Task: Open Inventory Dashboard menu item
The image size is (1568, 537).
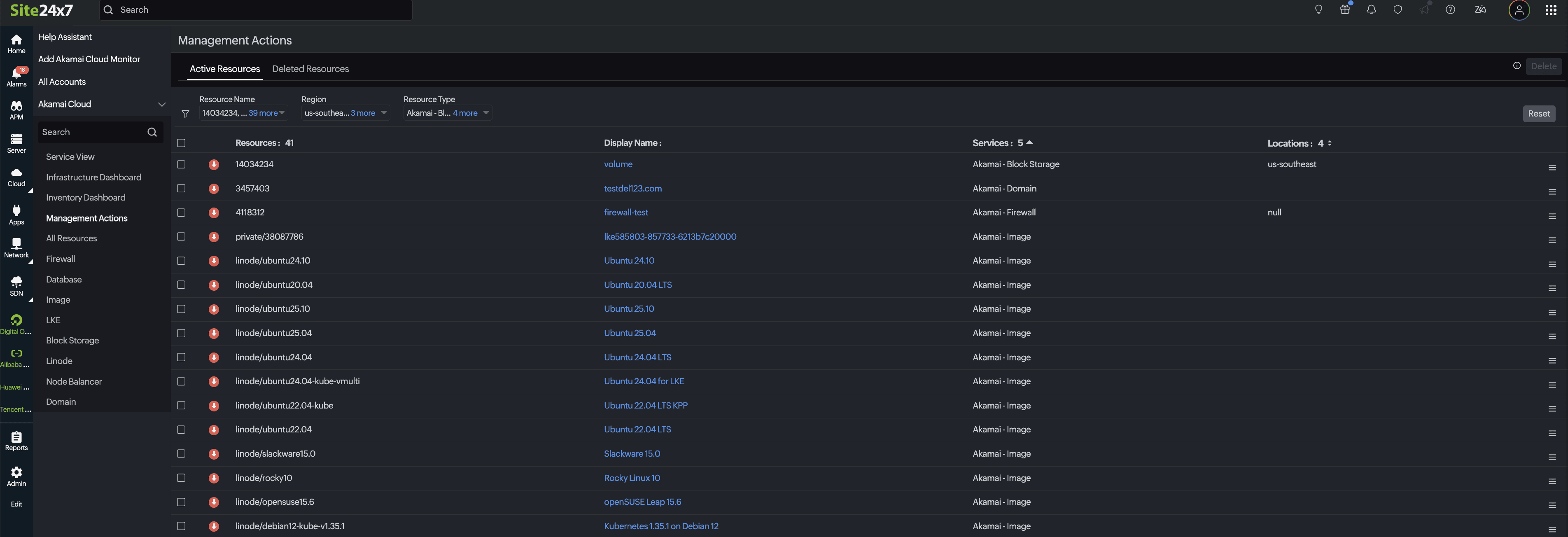Action: click(x=86, y=197)
